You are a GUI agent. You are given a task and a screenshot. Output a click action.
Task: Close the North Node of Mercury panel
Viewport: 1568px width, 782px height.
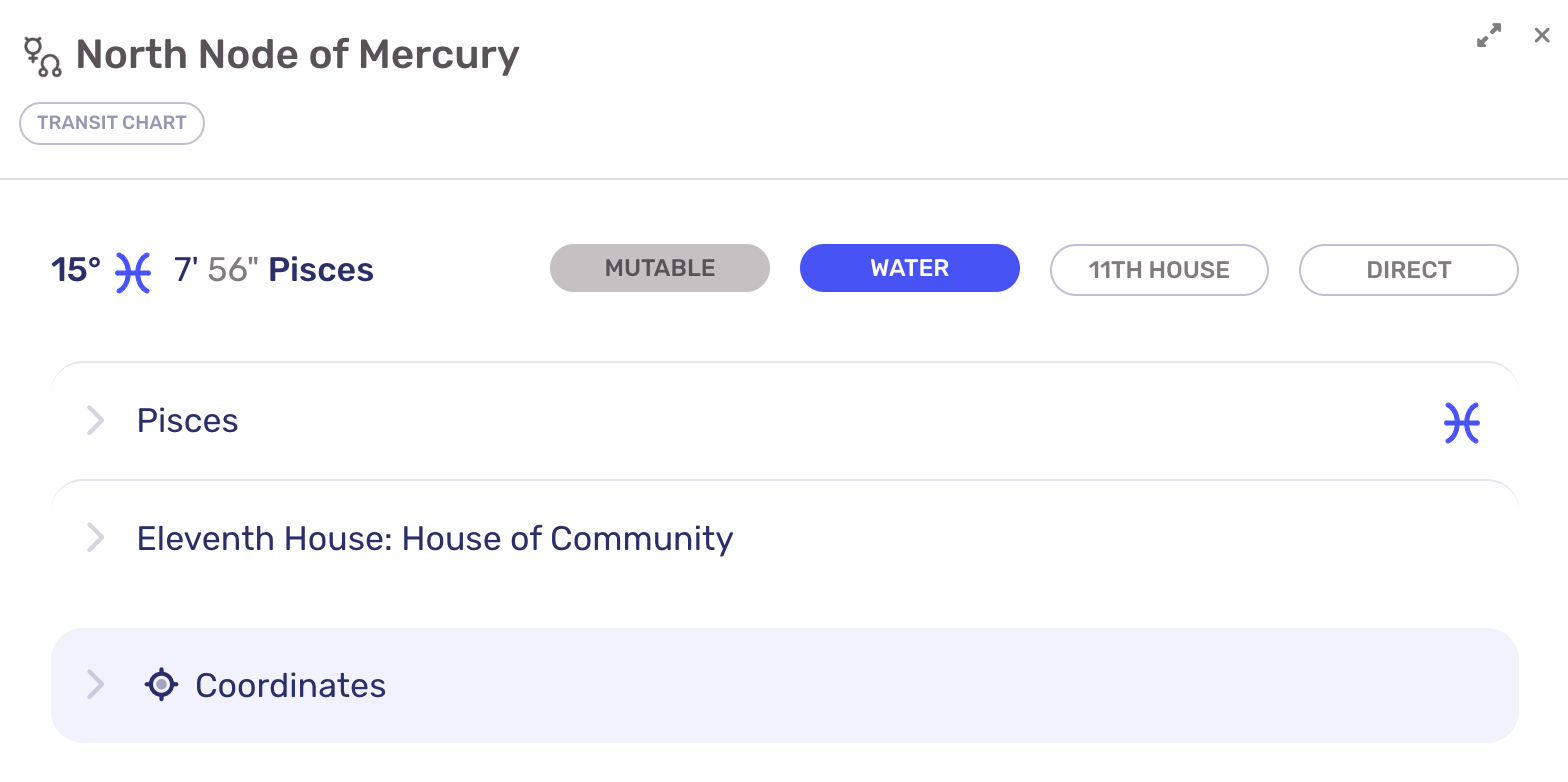[1542, 36]
